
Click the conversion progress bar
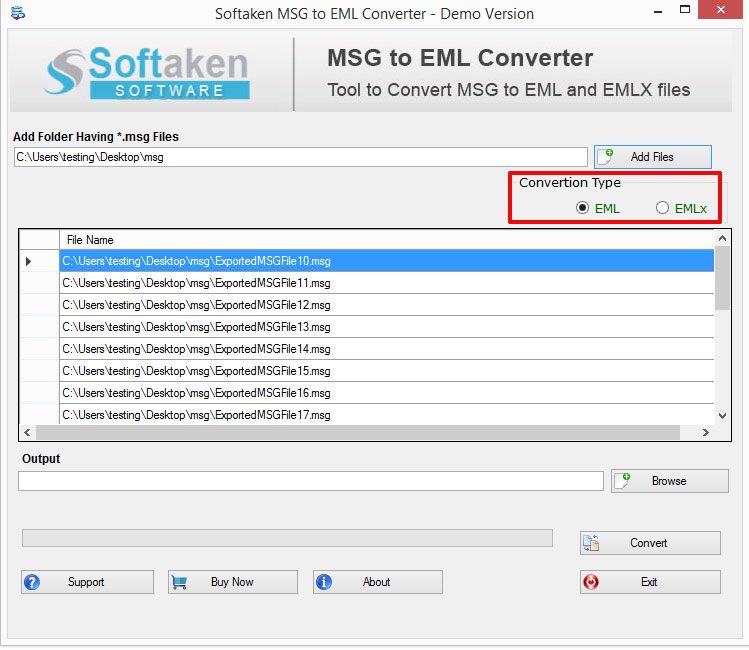[x=287, y=538]
